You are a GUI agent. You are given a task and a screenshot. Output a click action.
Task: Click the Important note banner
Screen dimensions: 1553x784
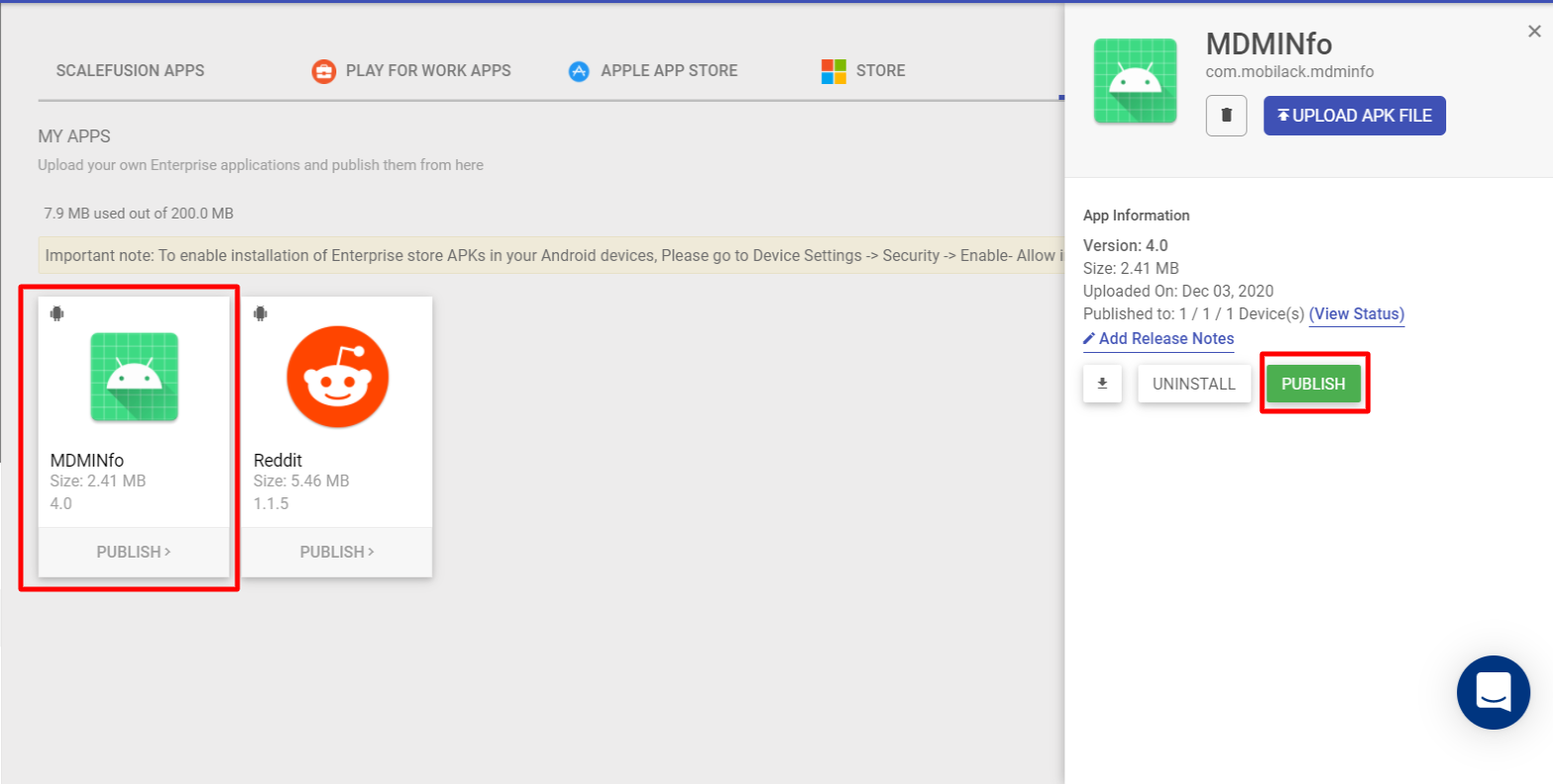pos(551,255)
